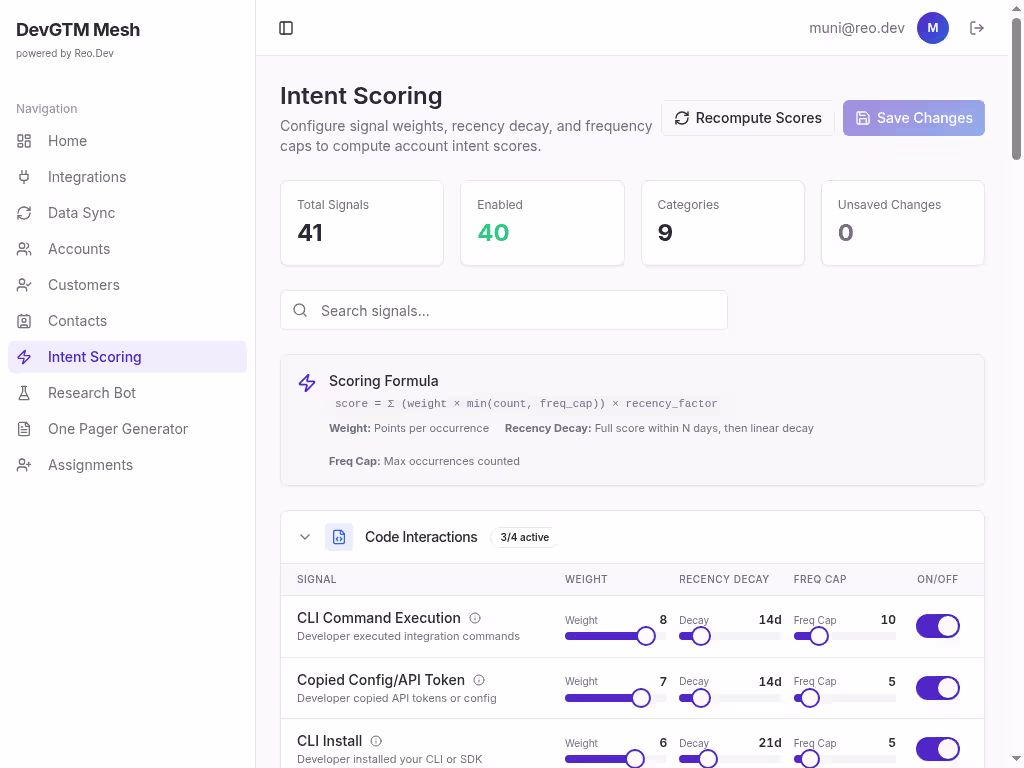Viewport: 1024px width, 768px height.
Task: Click the One Pager document icon
Action: pyautogui.click(x=24, y=429)
